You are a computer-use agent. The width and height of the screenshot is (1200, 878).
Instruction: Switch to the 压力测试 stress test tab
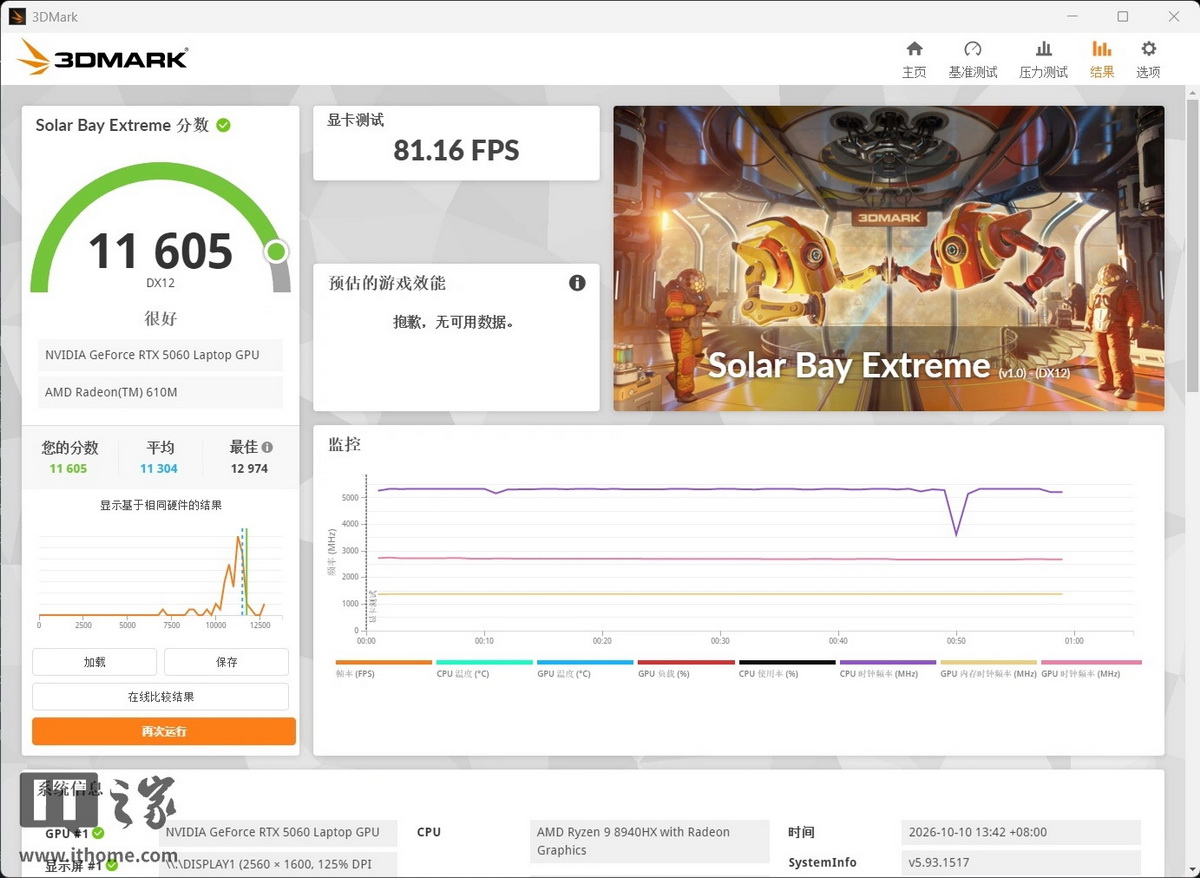[1043, 60]
